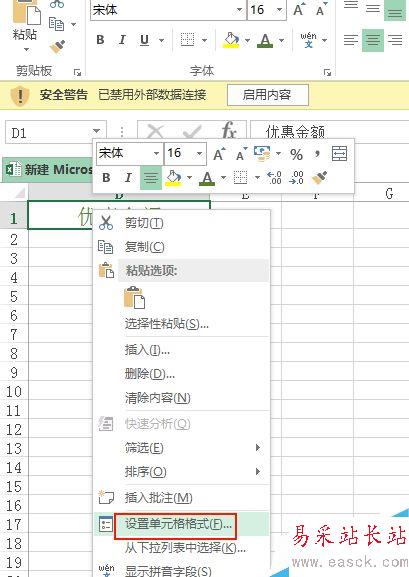Click mini toolbar accounting number format icon

(x=262, y=153)
